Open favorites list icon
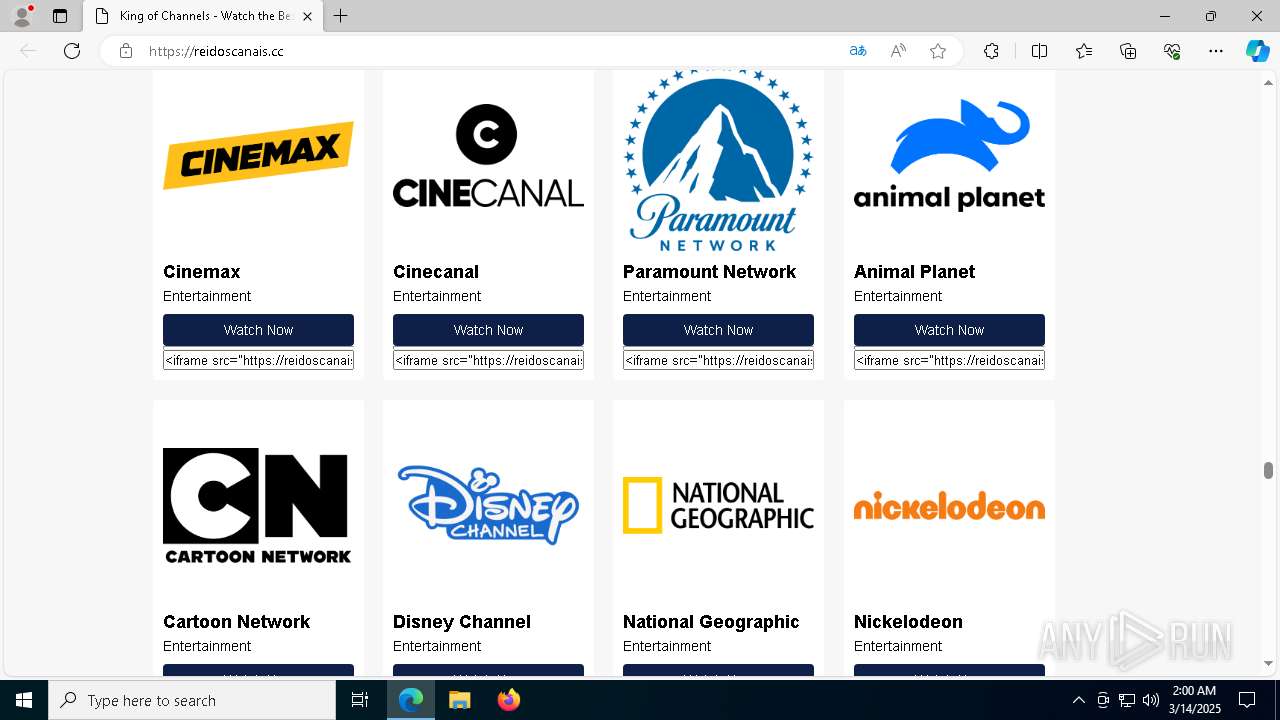Image resolution: width=1280 pixels, height=720 pixels. coord(1084,51)
